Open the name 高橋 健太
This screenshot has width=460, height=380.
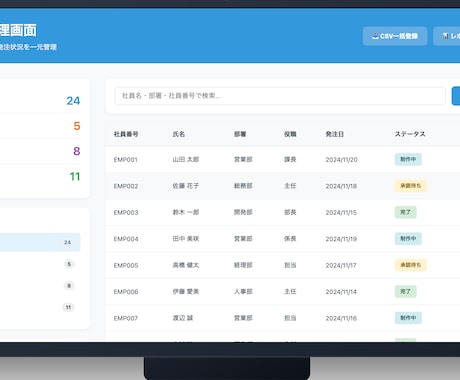(186, 265)
